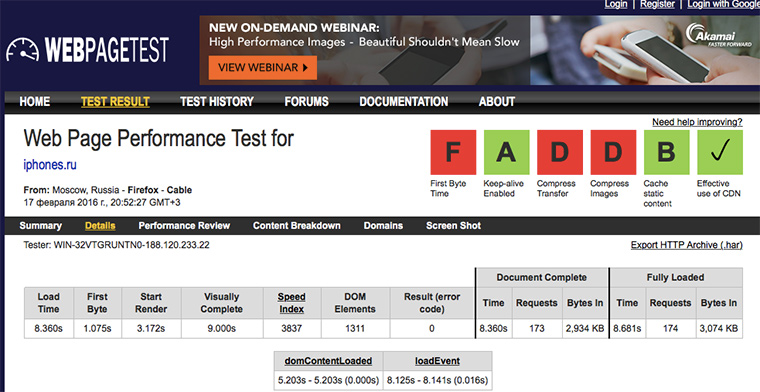Click the WebPageTest logo
The height and width of the screenshot is (392, 760).
87,50
